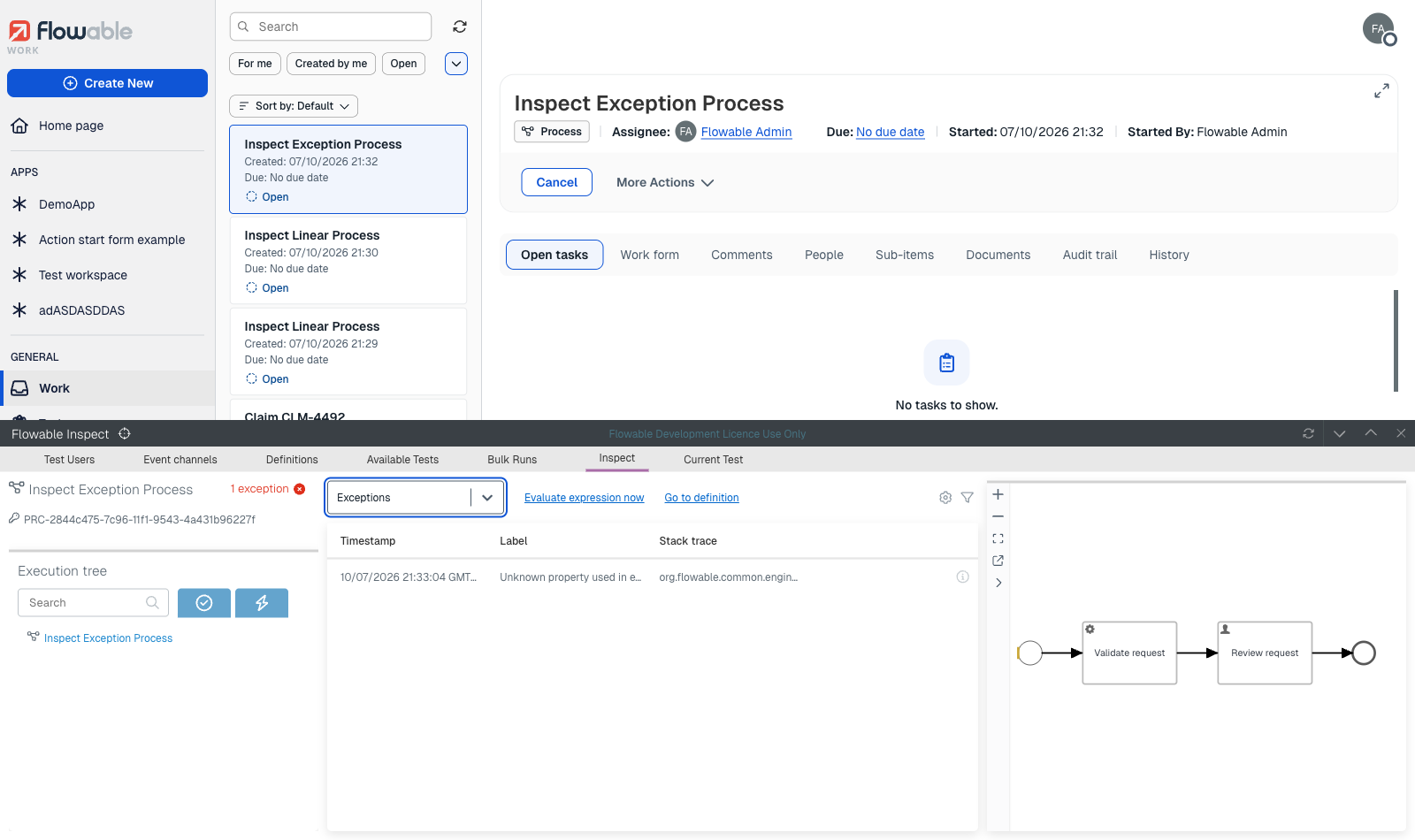Click the Flowable logo
The width and height of the screenshot is (1415, 840).
point(70,32)
